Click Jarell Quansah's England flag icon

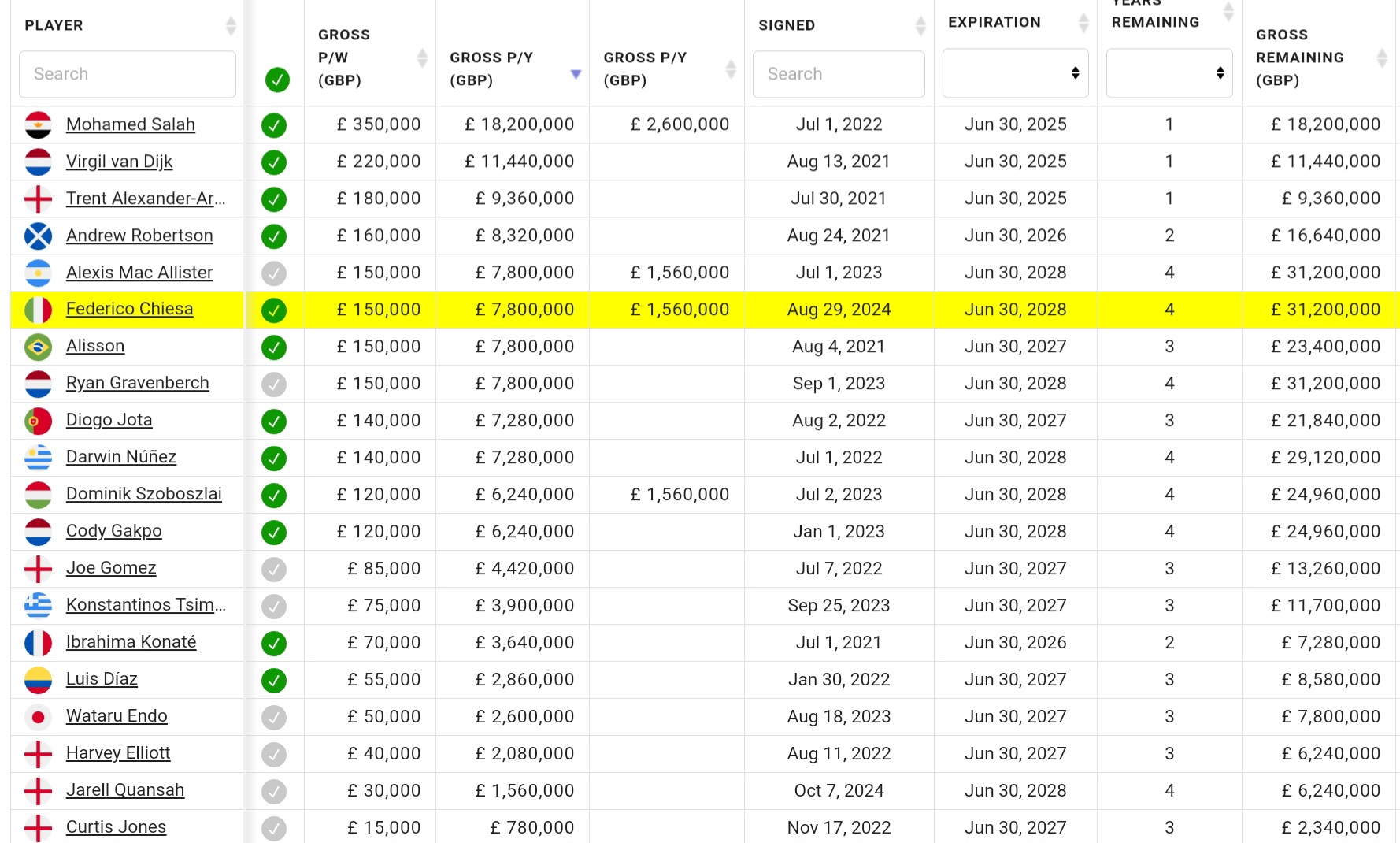click(x=38, y=791)
